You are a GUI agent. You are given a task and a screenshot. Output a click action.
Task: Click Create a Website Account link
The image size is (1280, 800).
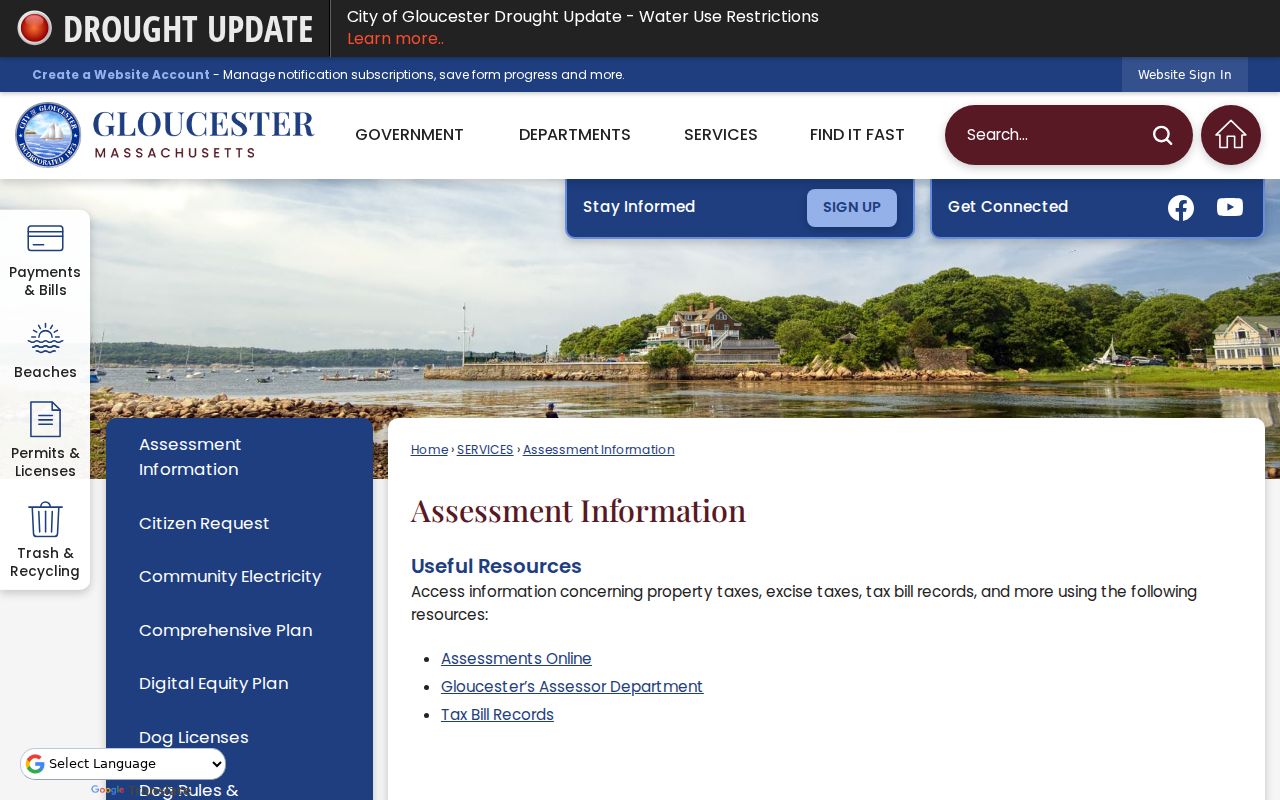pos(121,75)
